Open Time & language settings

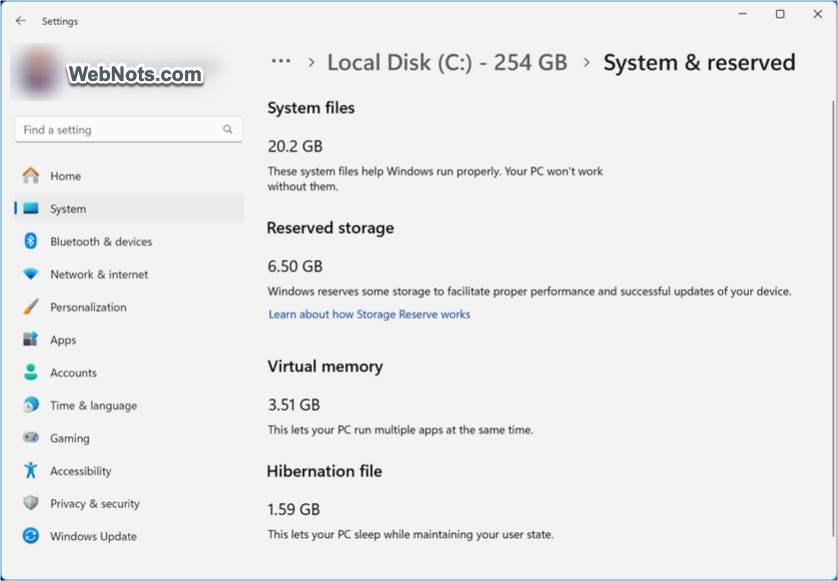(128, 405)
